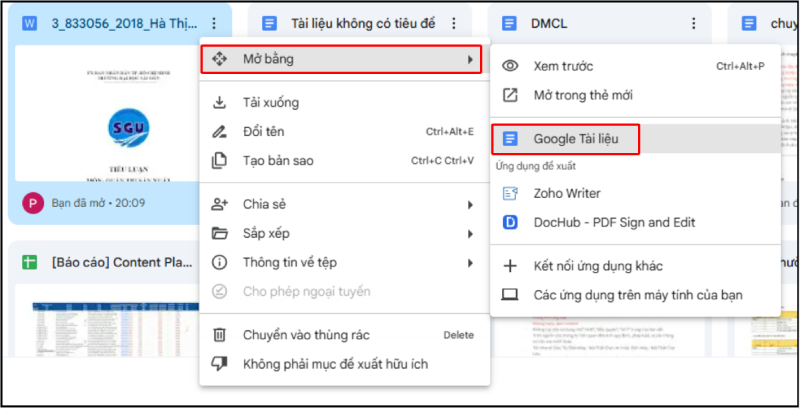This screenshot has width=800, height=409.
Task: Click the rename pencil icon
Action: [x=219, y=132]
